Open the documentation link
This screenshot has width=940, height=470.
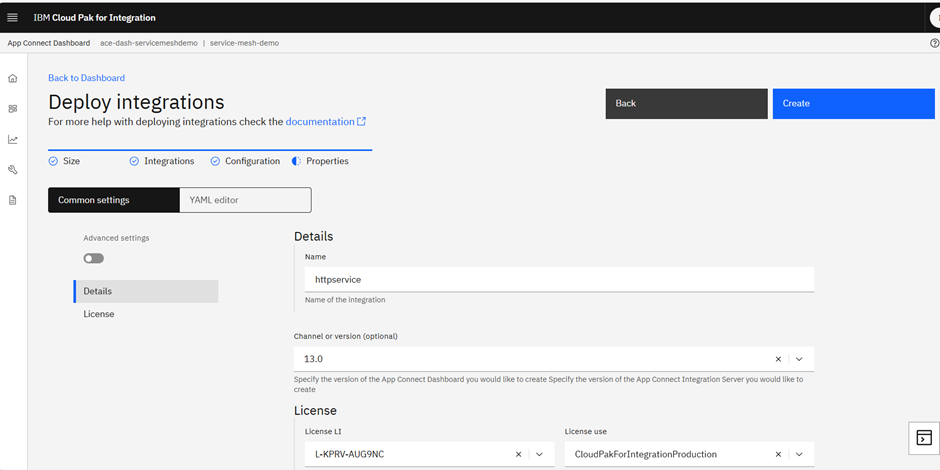click(320, 122)
